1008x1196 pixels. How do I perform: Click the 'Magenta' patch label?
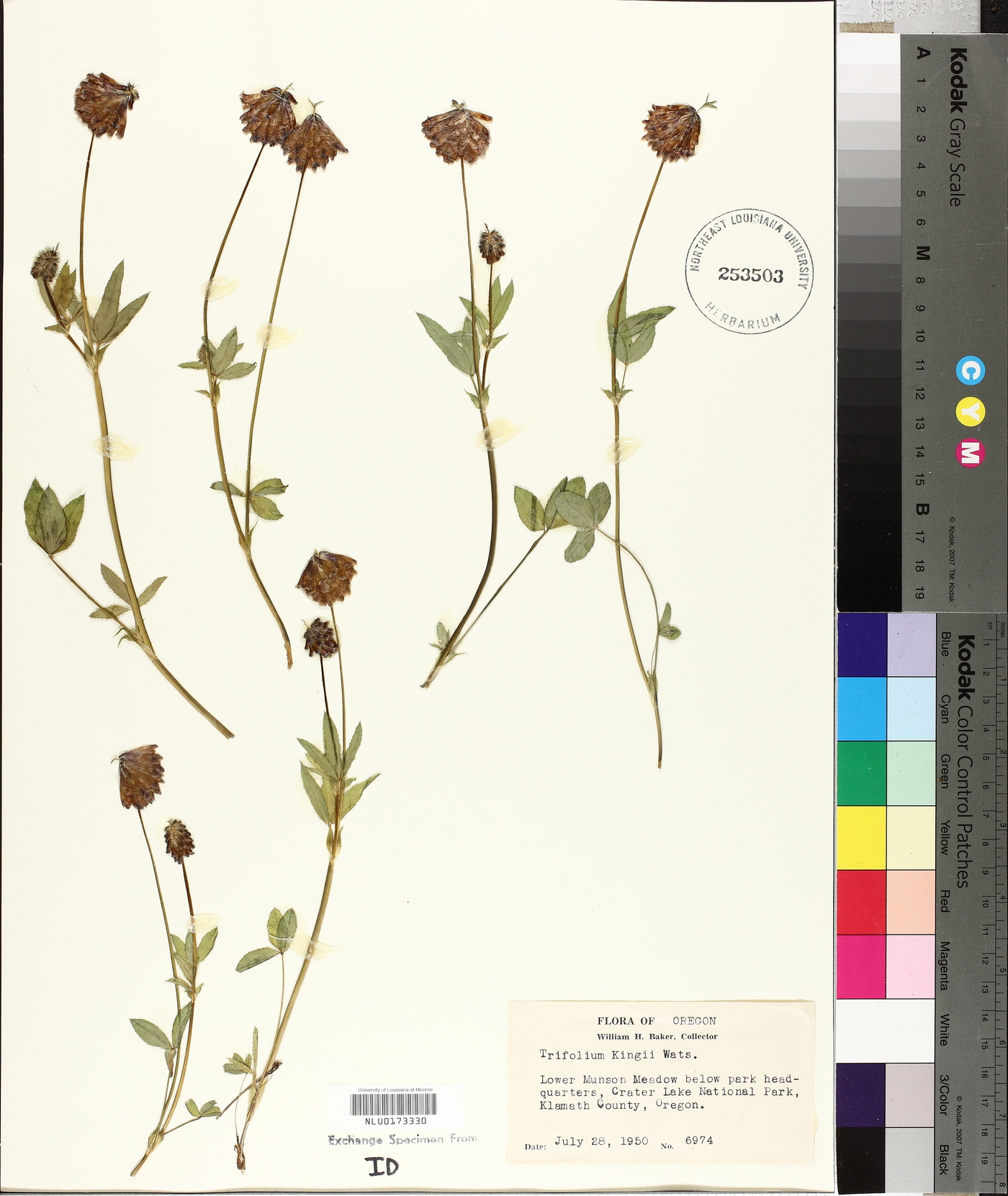pos(945,966)
